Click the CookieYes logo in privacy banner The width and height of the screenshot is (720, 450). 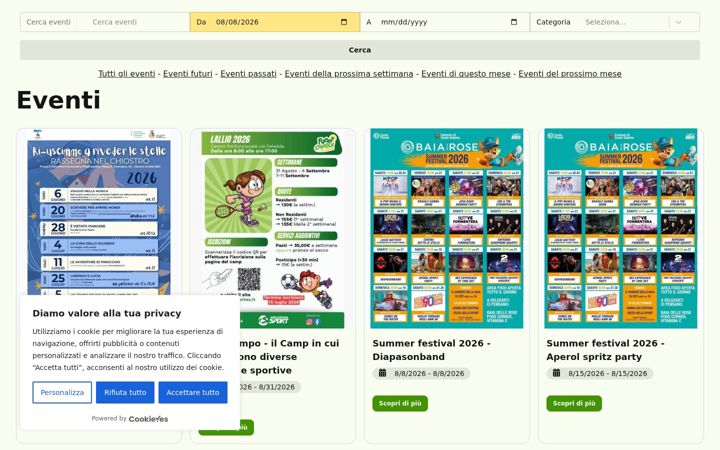[x=148, y=419]
